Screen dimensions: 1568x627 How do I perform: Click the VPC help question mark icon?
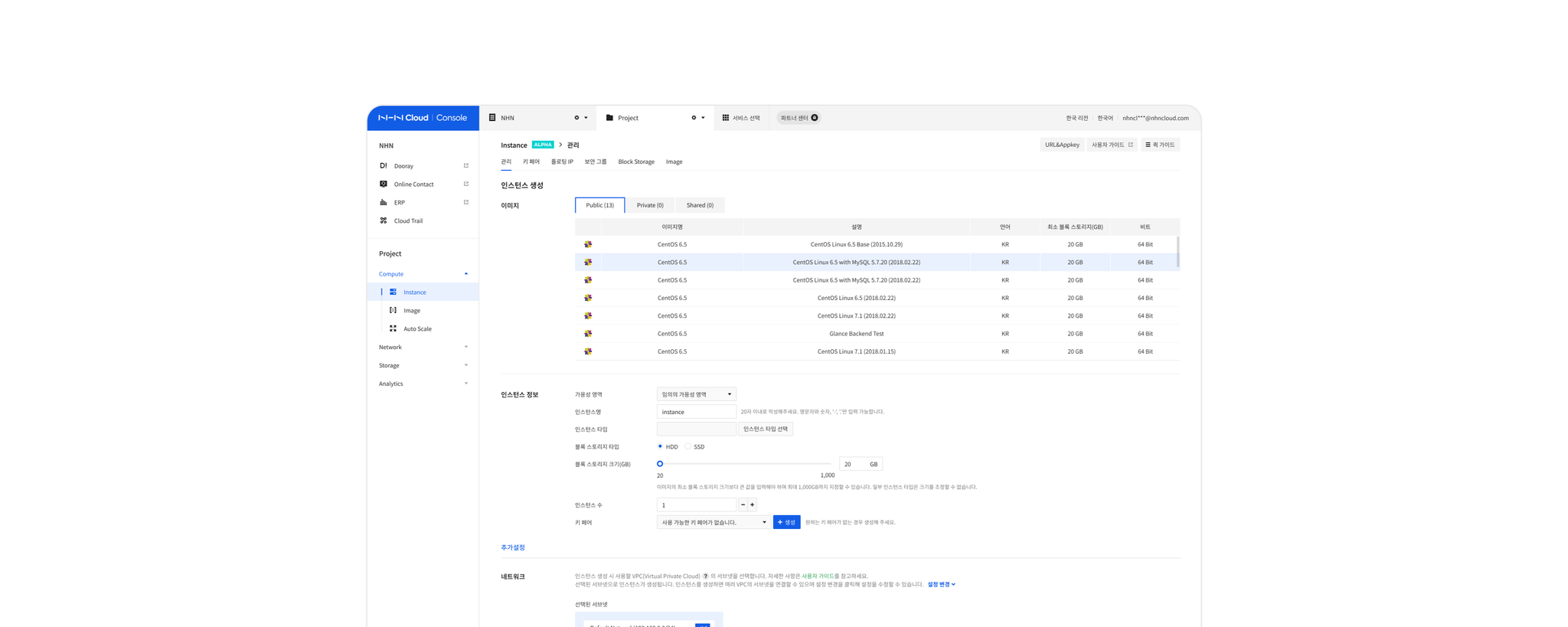(x=705, y=576)
